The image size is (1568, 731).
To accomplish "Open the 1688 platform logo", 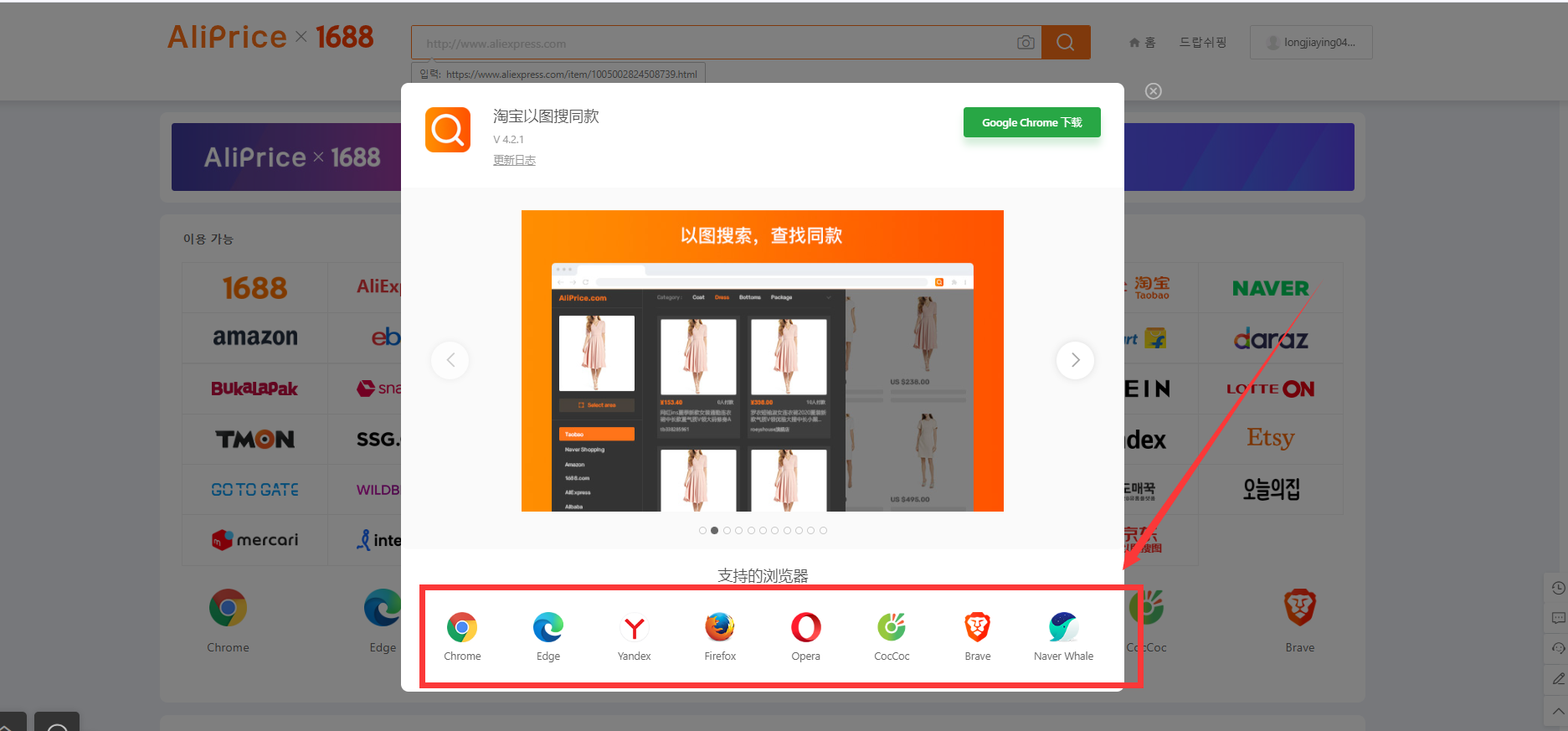I will 255,288.
